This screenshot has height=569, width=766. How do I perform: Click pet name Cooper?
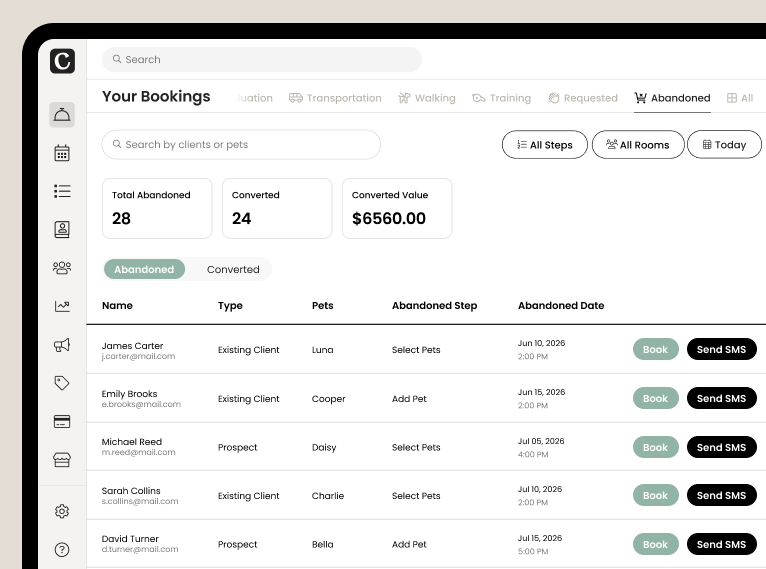point(328,399)
